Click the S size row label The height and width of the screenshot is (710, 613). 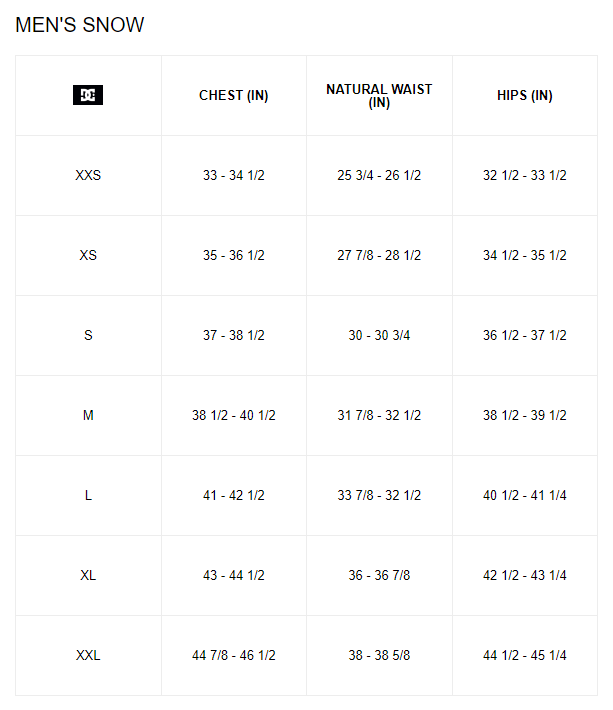88,335
